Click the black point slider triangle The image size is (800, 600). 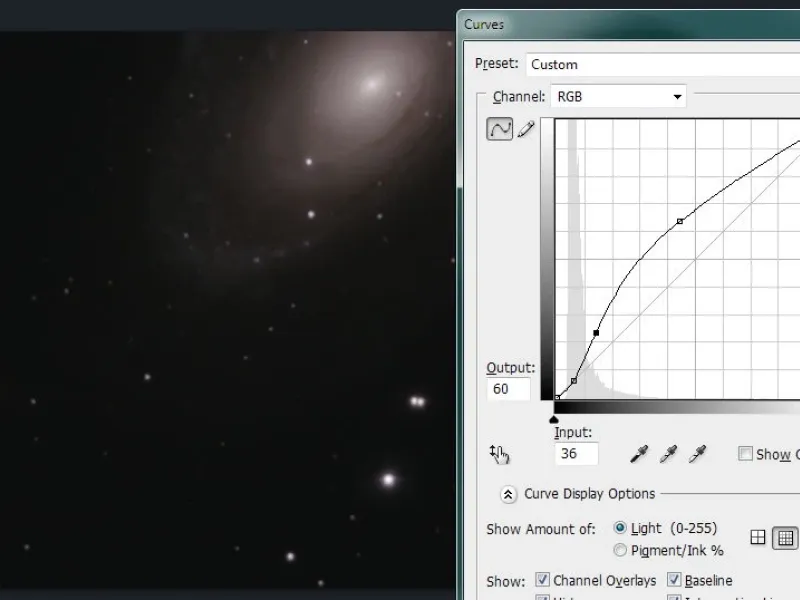tap(554, 419)
